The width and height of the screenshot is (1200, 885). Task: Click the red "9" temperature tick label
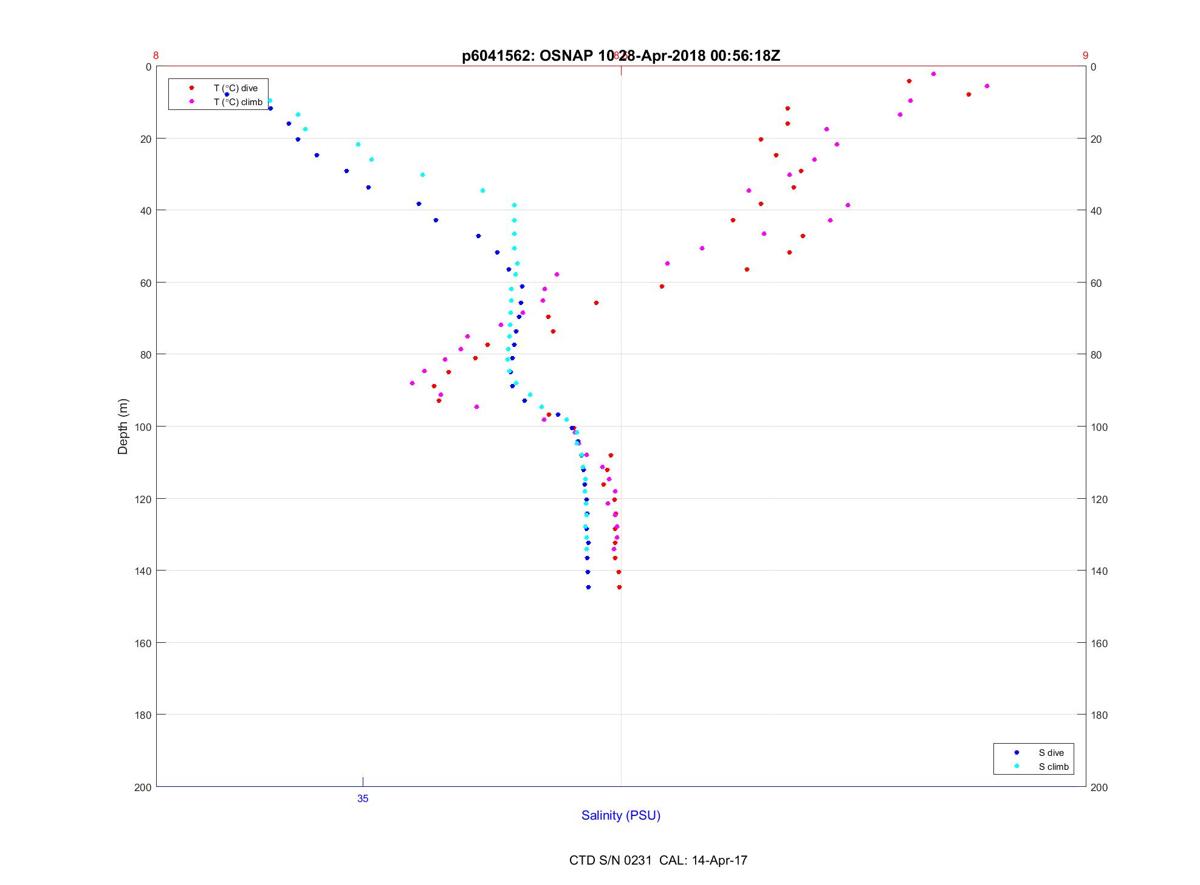tap(1085, 56)
